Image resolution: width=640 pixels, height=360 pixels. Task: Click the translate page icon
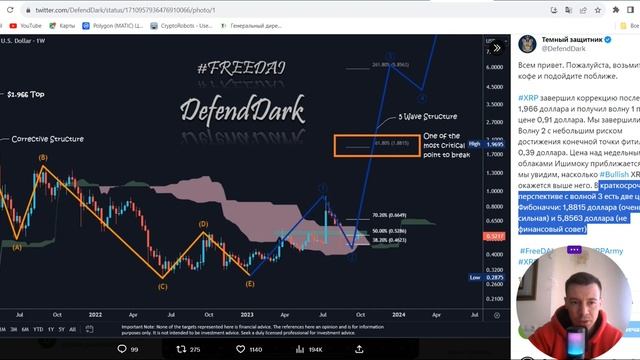click(568, 10)
